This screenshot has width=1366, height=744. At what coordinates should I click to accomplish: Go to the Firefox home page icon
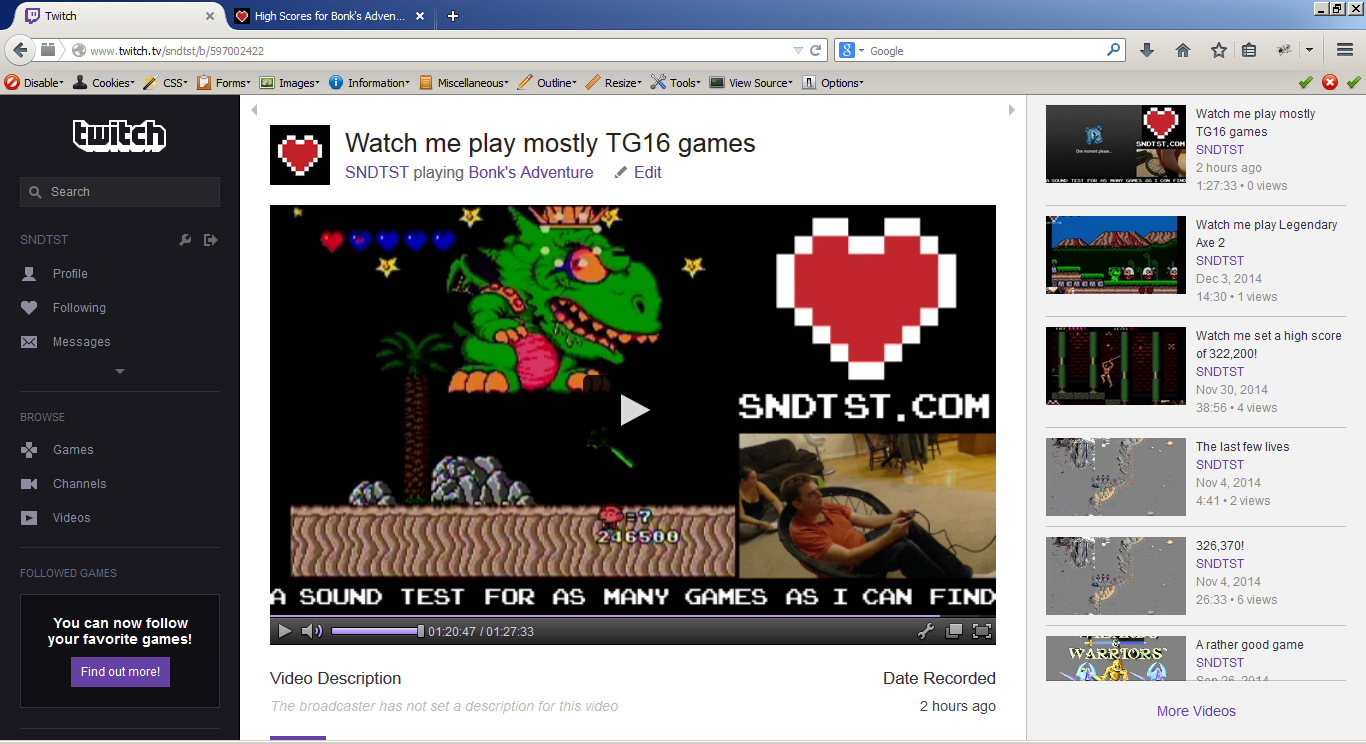tap(1183, 50)
